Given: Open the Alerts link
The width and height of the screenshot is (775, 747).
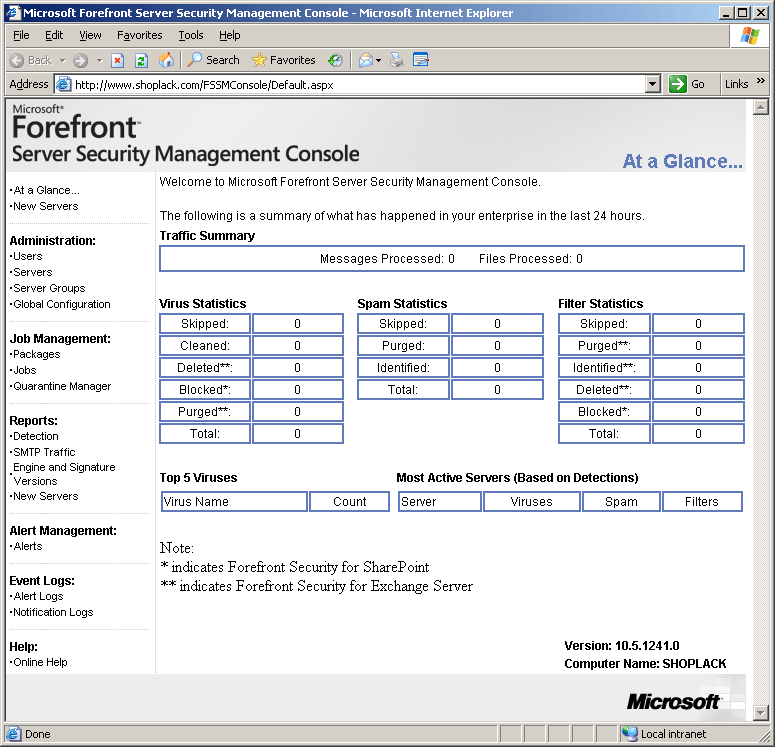Looking at the screenshot, I should 28,546.
